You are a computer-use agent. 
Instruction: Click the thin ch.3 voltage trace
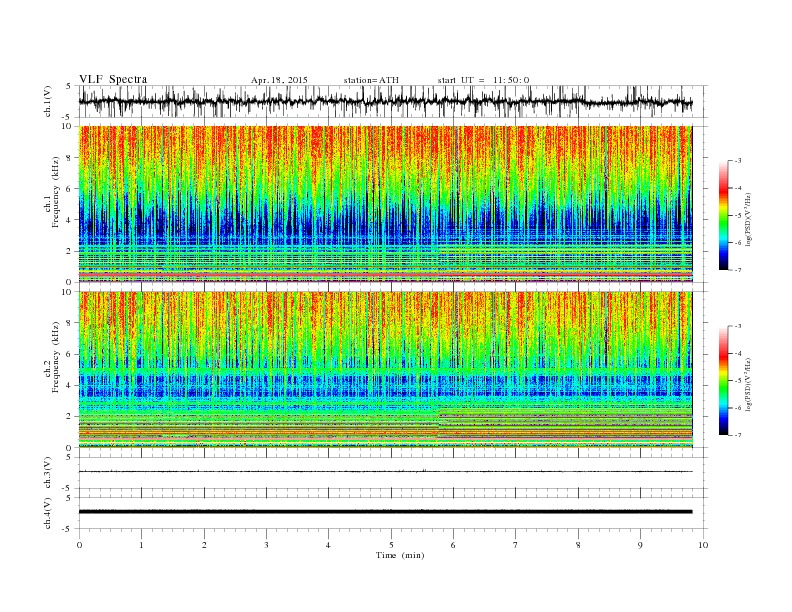385,471
